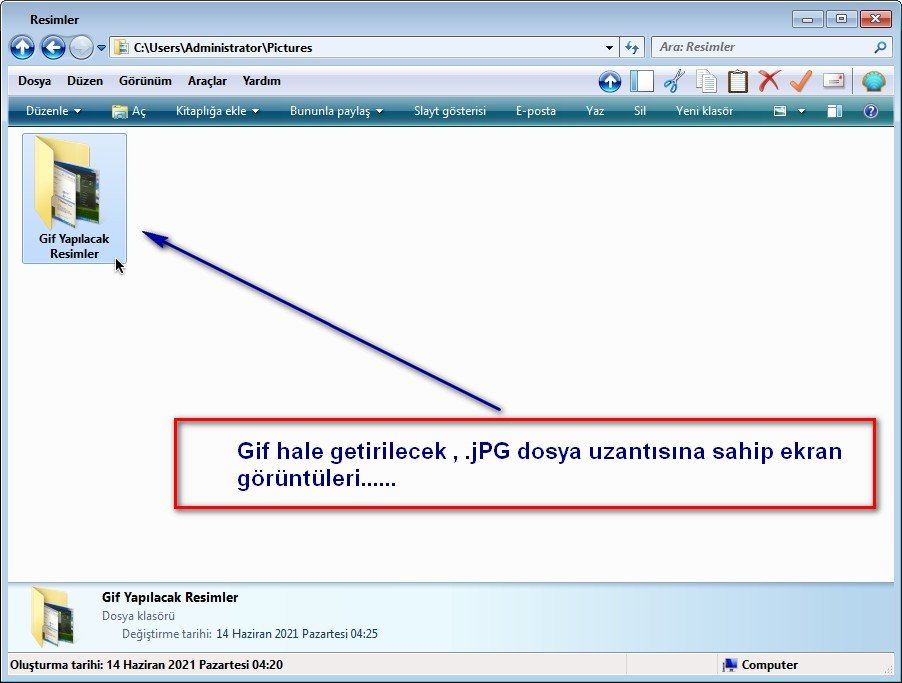Viewport: 902px width, 683px height.
Task: Click the orange checkmark Properties icon
Action: point(801,81)
